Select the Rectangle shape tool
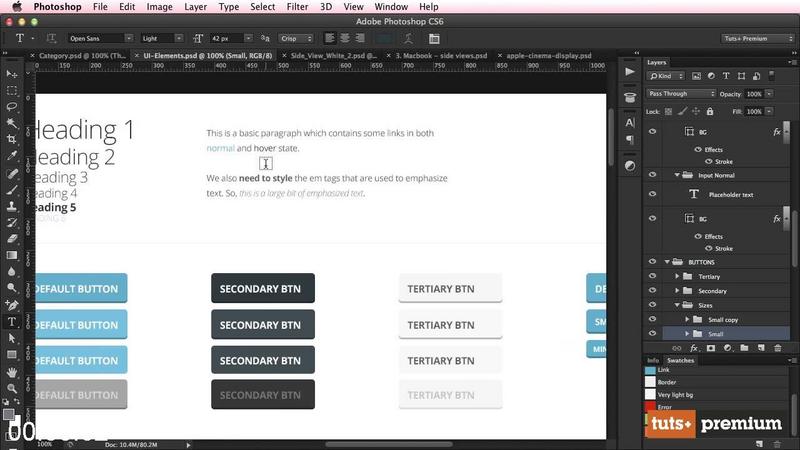 click(12, 354)
